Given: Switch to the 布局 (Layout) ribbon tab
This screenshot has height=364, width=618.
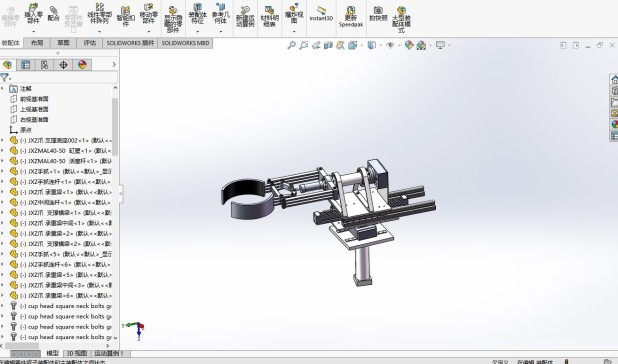Looking at the screenshot, I should 37,43.
